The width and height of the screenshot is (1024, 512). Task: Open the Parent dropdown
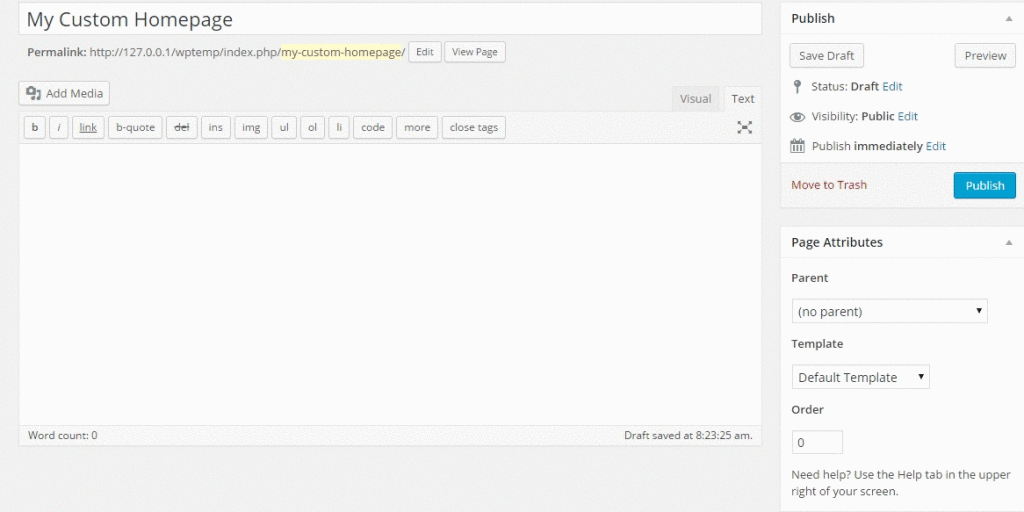coord(889,311)
